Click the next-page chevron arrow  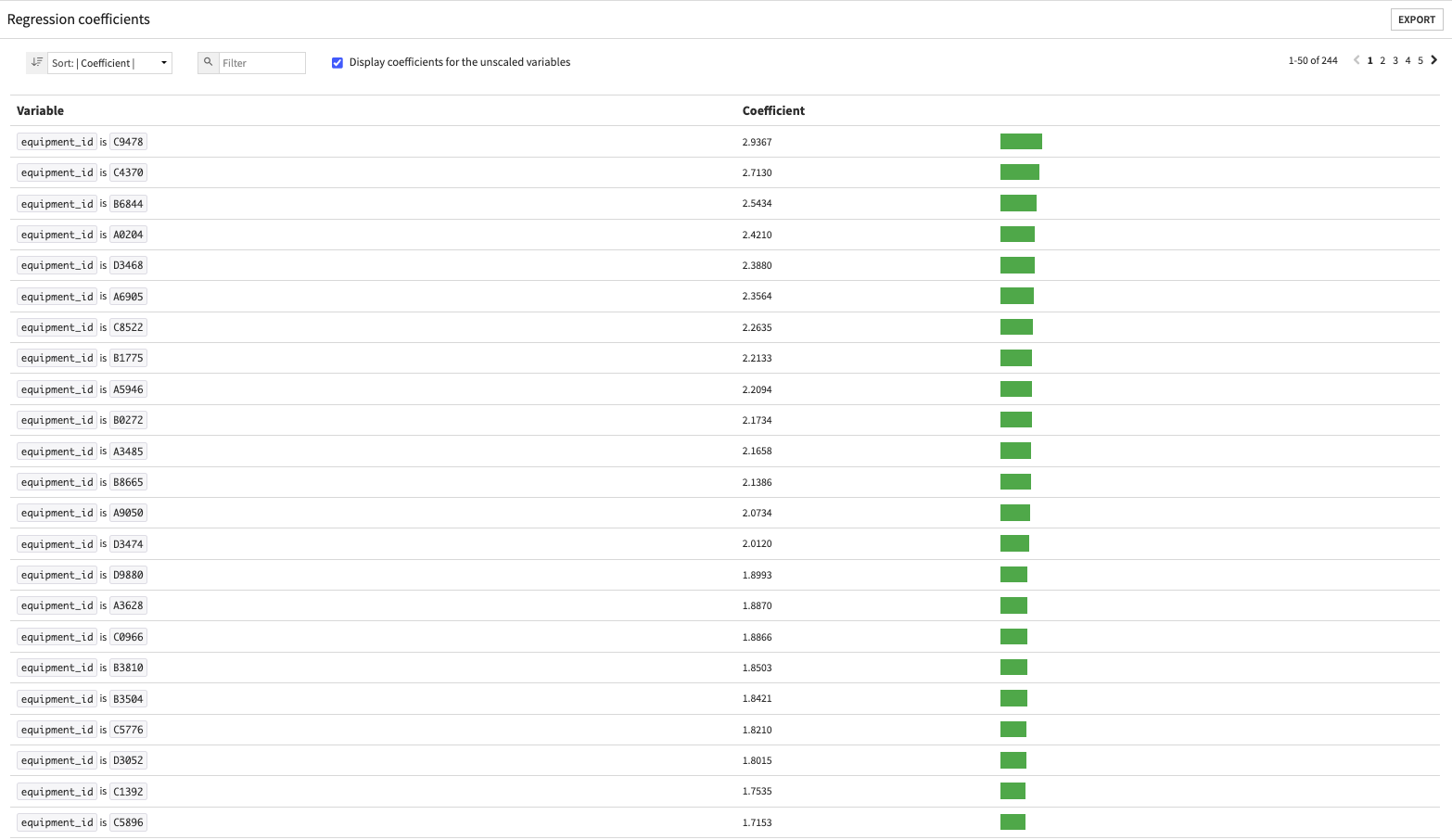[1433, 59]
